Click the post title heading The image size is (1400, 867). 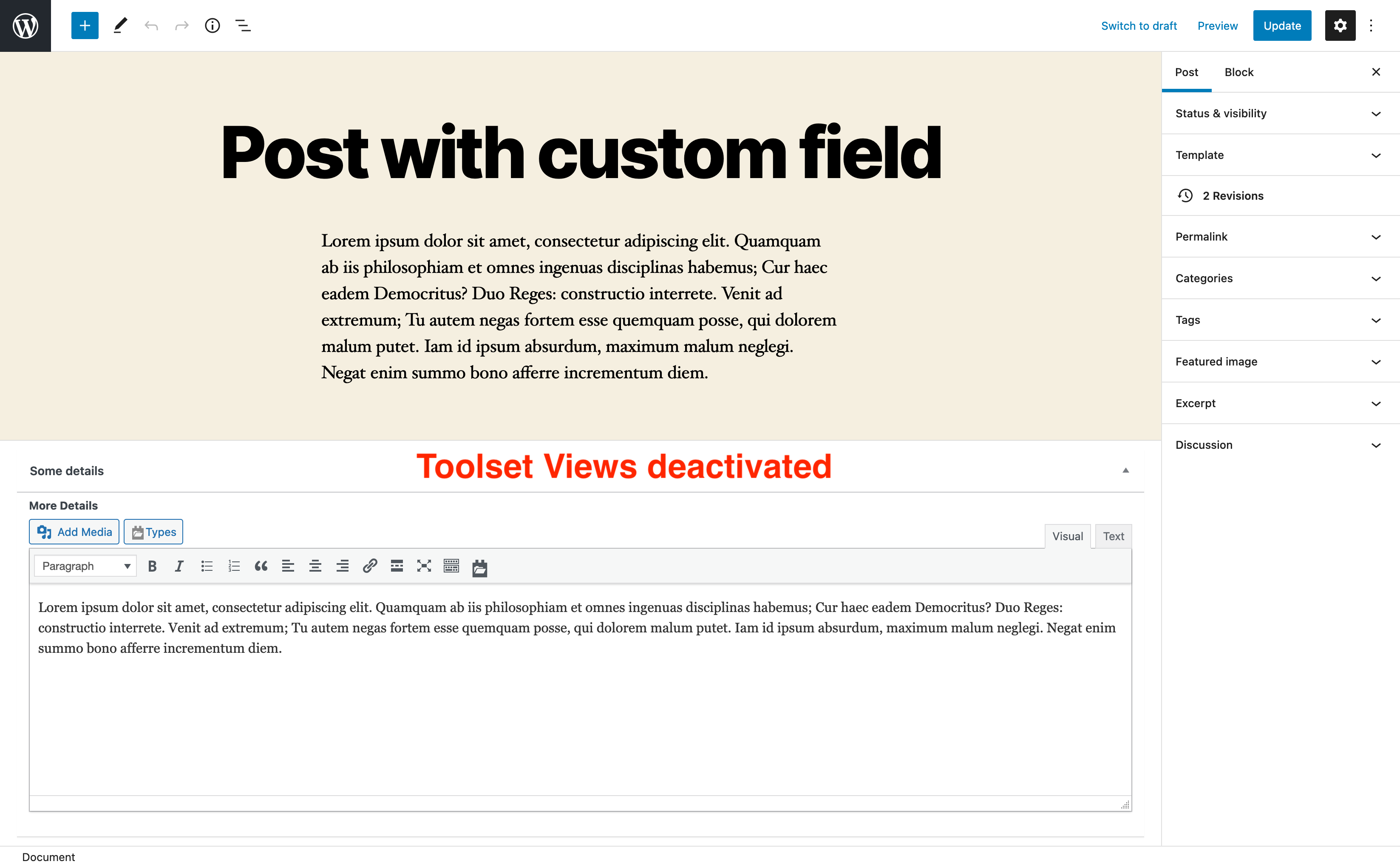581,153
